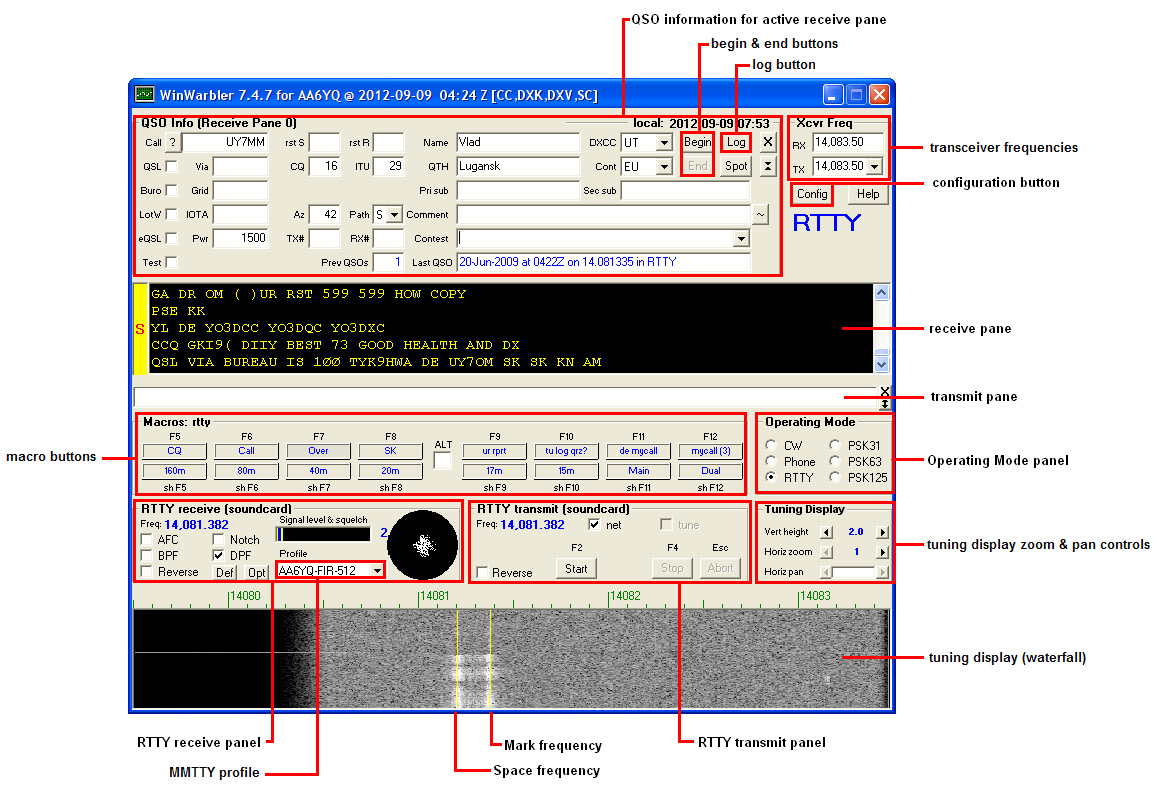
Task: Open the MMTTY Profile dropdown
Action: coord(378,570)
